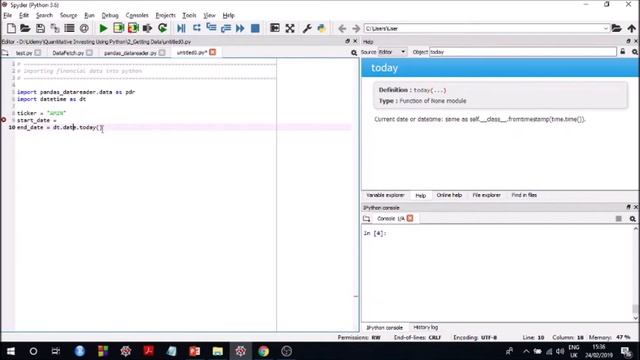Screen dimensions: 640x360
Task: Open the Tools menu
Action: (x=189, y=15)
